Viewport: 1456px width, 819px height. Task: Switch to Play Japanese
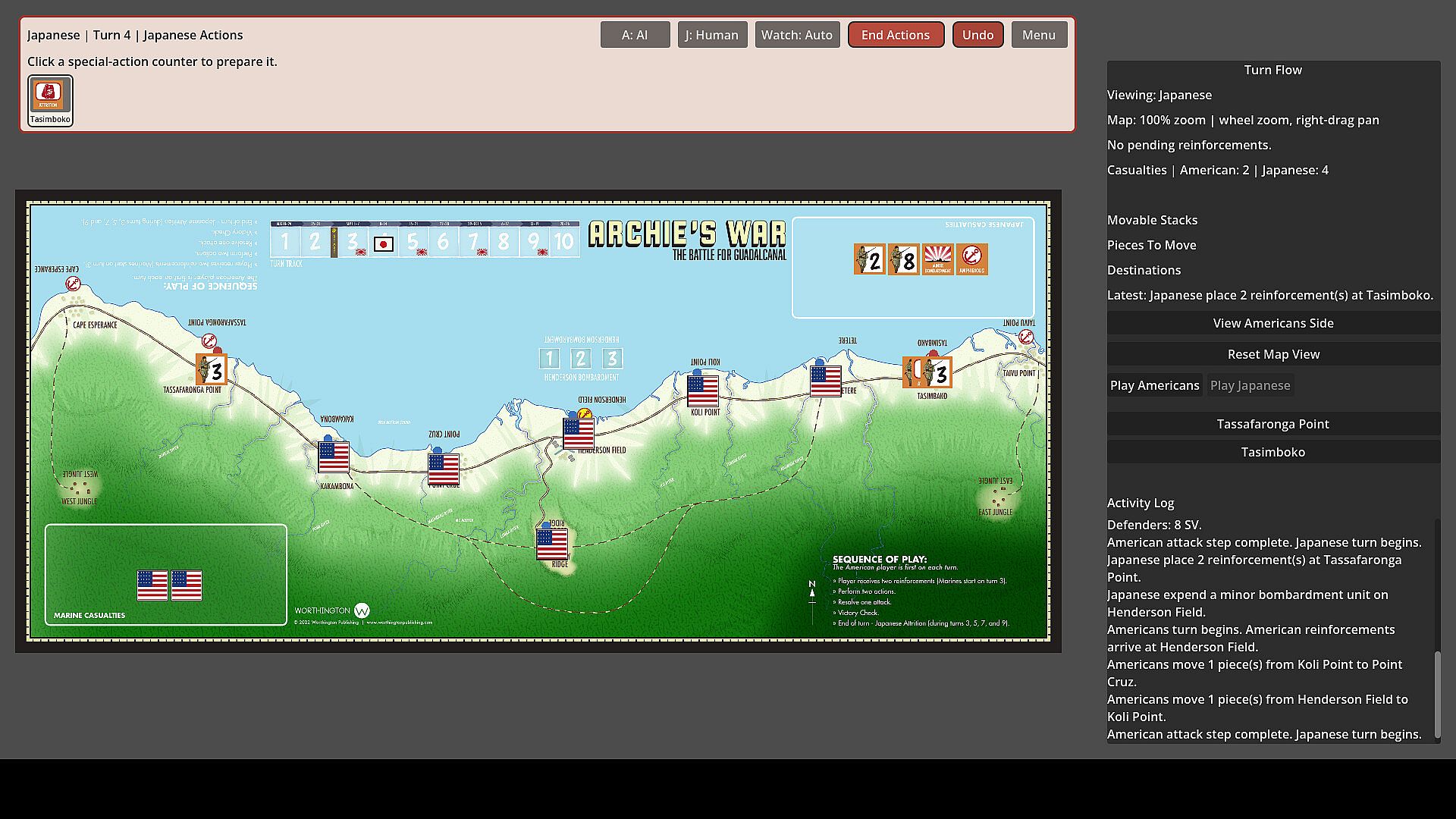(1250, 385)
